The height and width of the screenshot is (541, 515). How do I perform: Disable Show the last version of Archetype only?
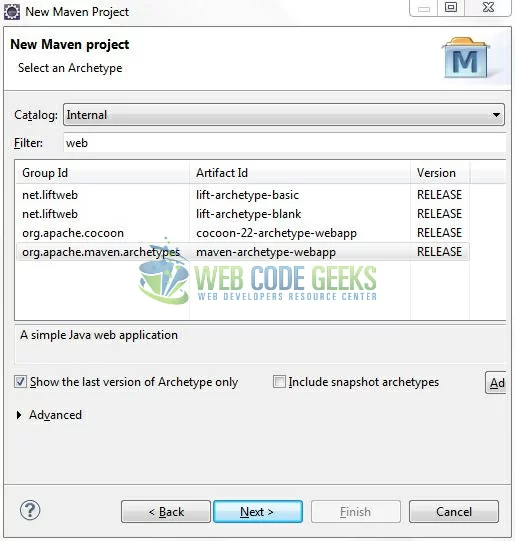[x=20, y=382]
